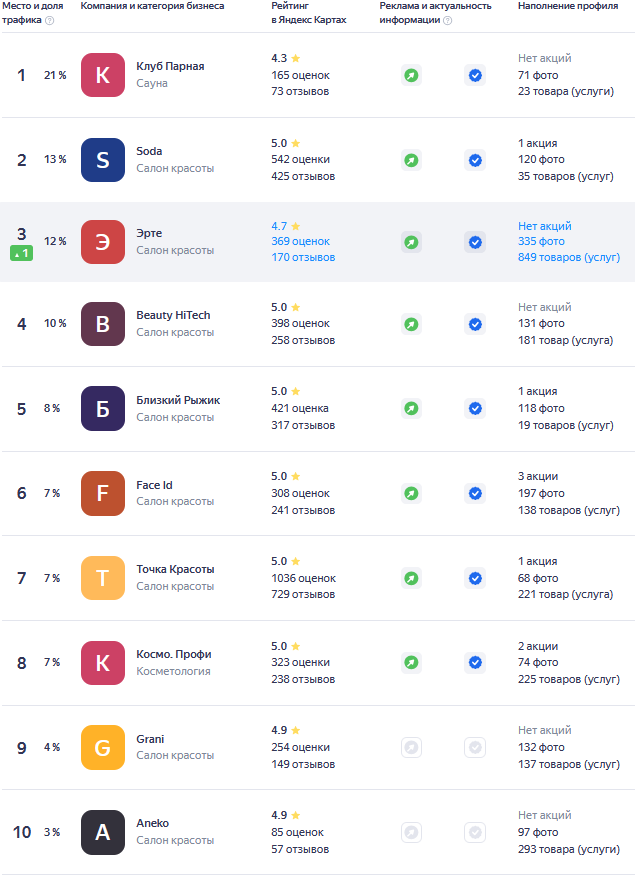Viewport: 635px width, 875px height.
Task: Click green position change badge under rank 3
Action: pyautogui.click(x=21, y=253)
